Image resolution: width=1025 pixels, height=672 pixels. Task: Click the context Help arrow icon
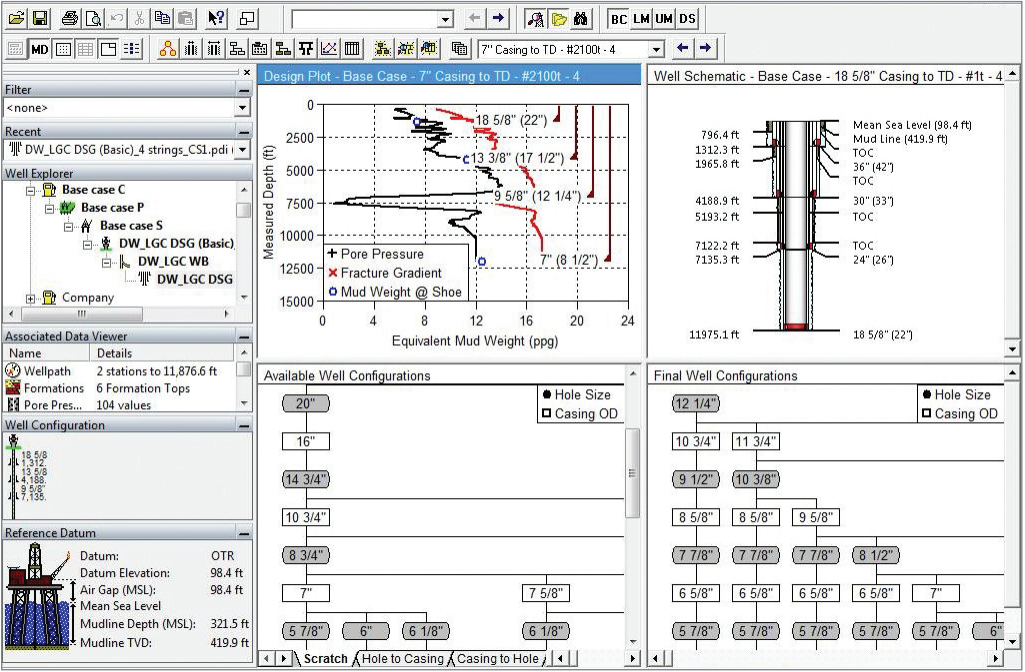216,18
